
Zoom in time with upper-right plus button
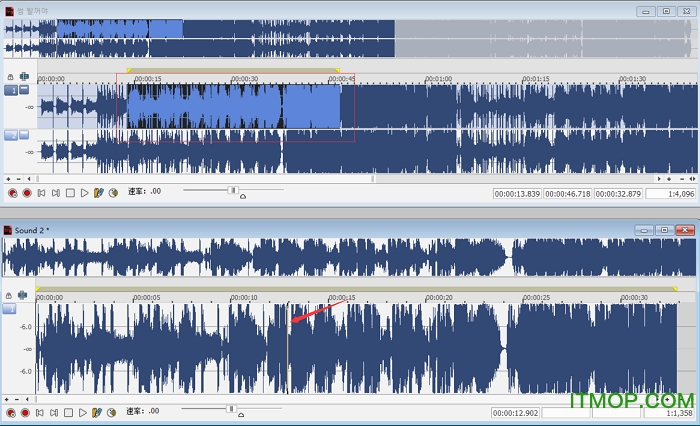pyautogui.click(x=669, y=179)
